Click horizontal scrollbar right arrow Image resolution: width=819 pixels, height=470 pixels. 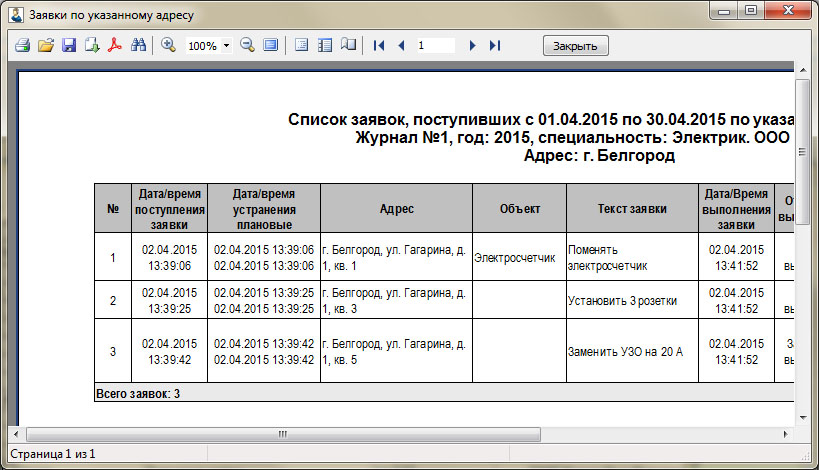(786, 434)
